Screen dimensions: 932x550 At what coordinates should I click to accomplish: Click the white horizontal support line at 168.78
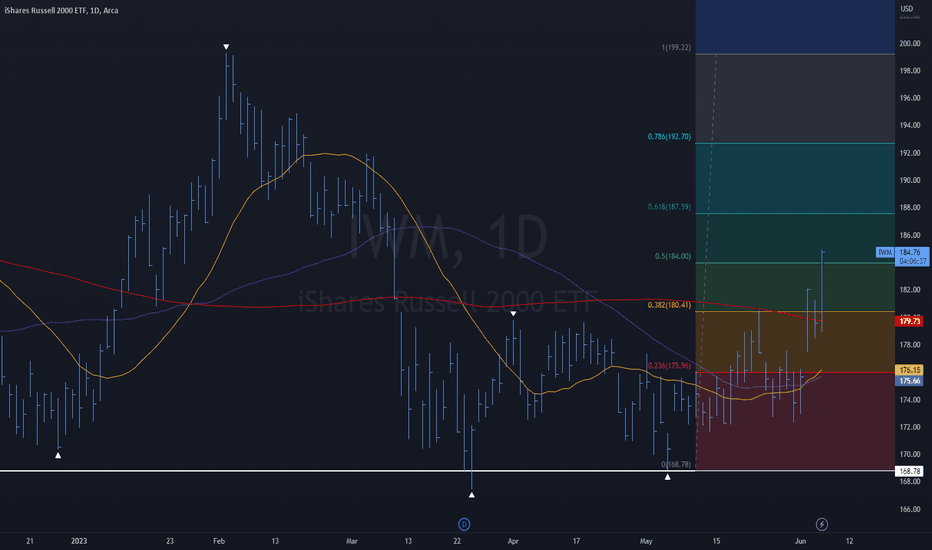[347, 471]
